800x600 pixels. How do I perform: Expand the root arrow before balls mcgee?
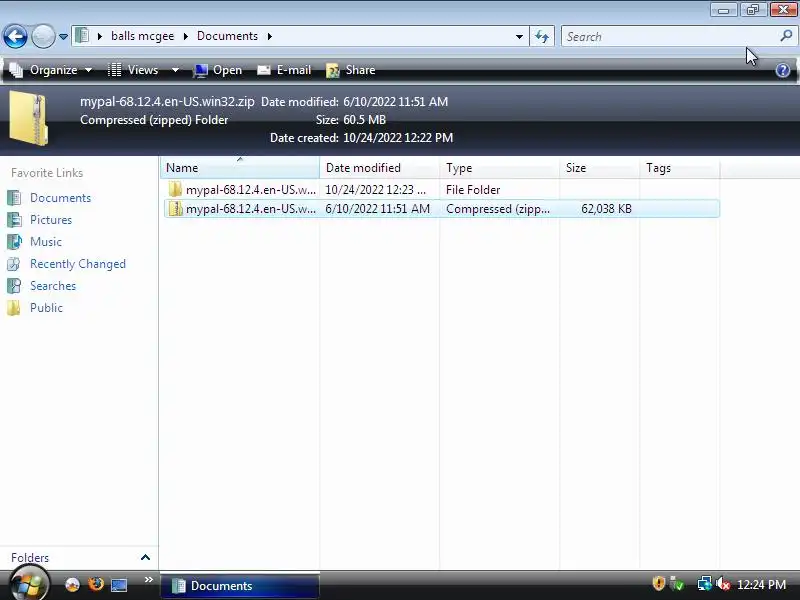(100, 36)
